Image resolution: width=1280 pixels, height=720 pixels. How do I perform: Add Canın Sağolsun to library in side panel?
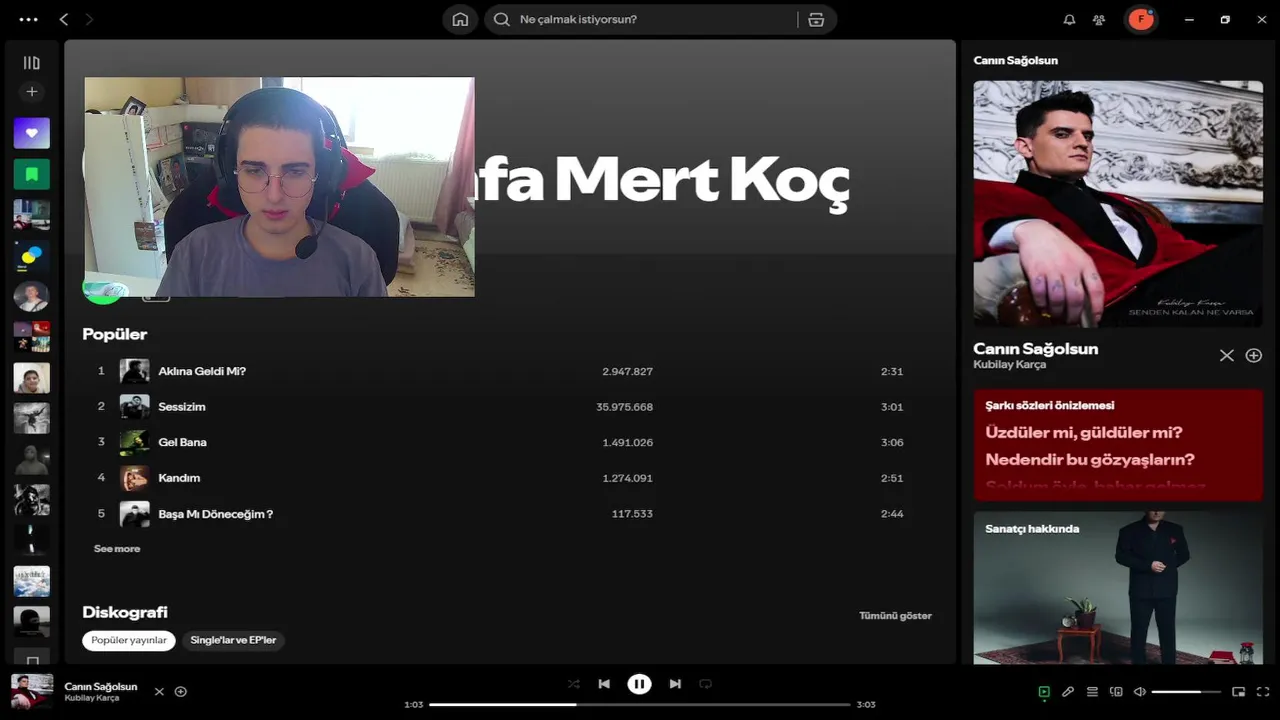pos(1253,356)
